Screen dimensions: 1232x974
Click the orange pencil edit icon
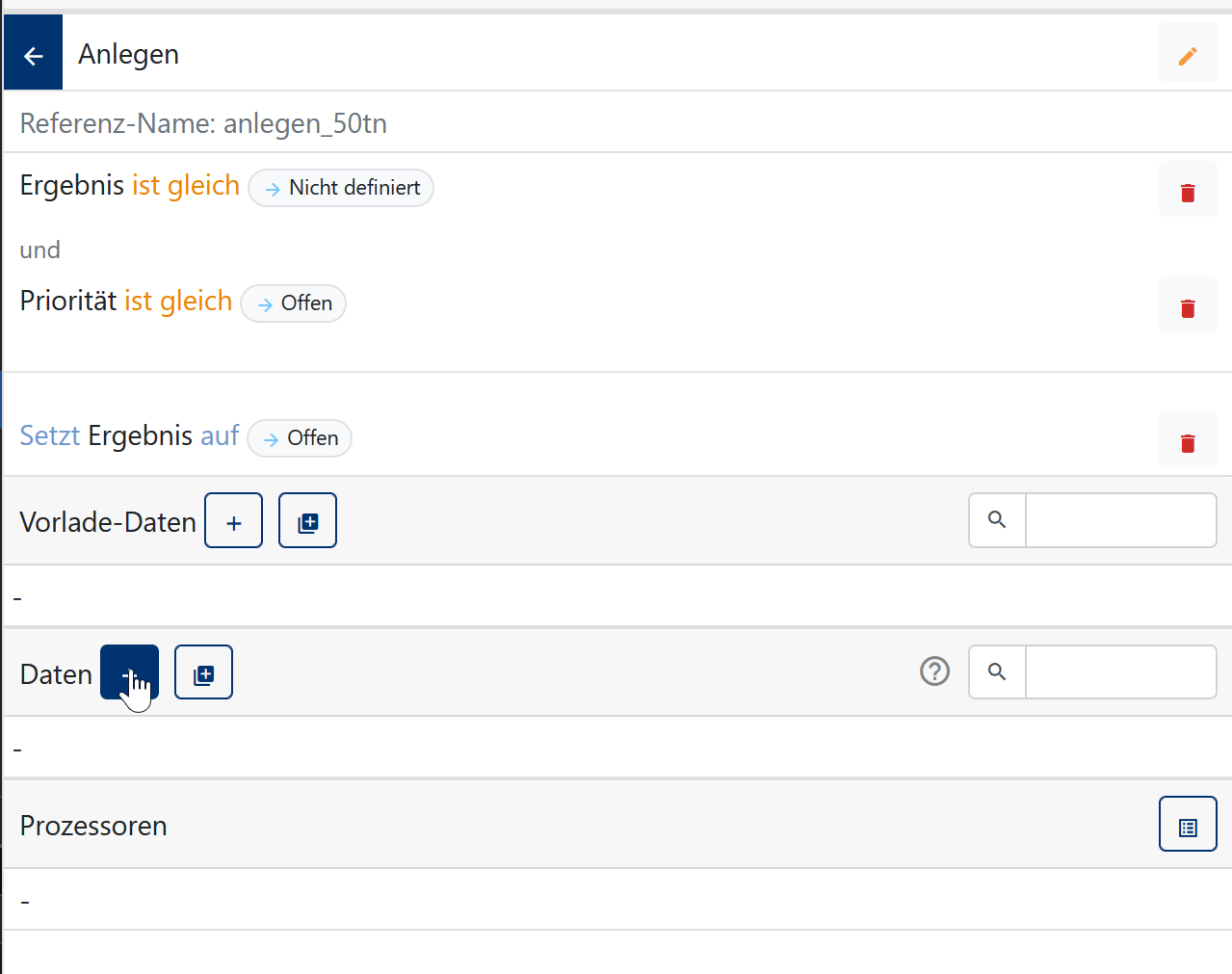click(1188, 55)
